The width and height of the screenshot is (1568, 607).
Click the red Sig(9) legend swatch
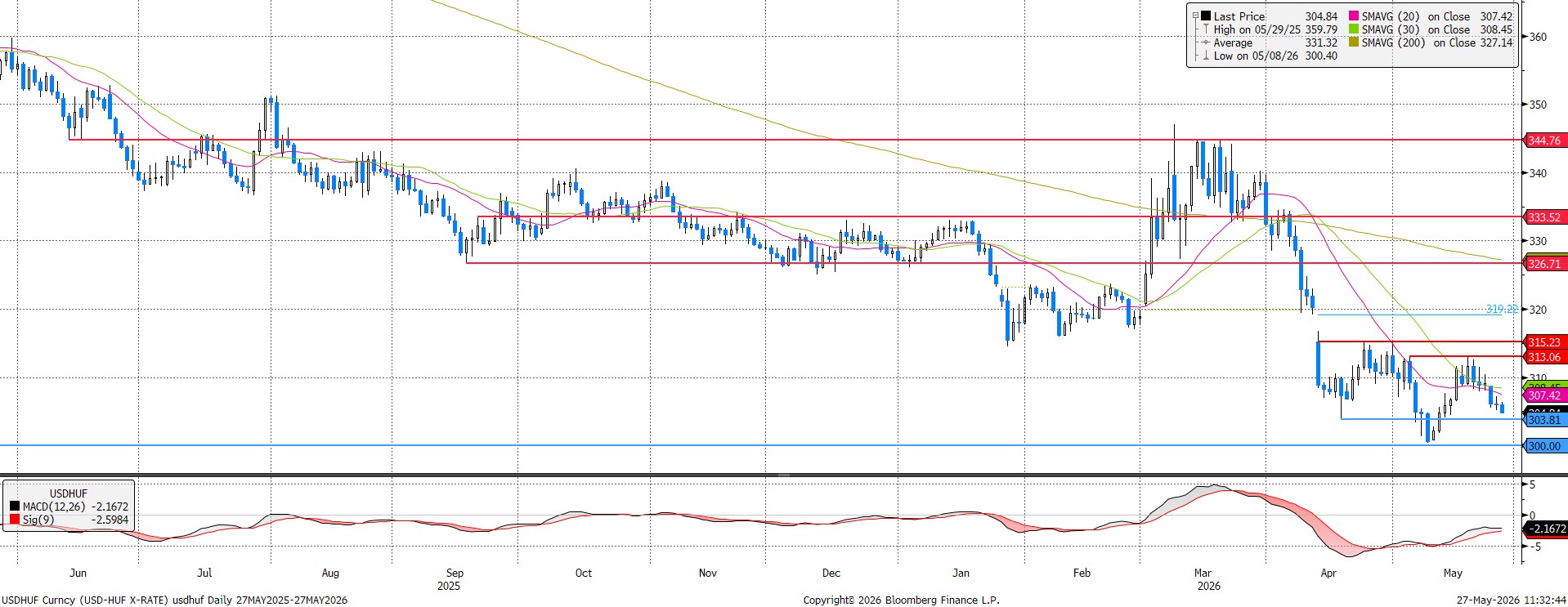tap(14, 520)
